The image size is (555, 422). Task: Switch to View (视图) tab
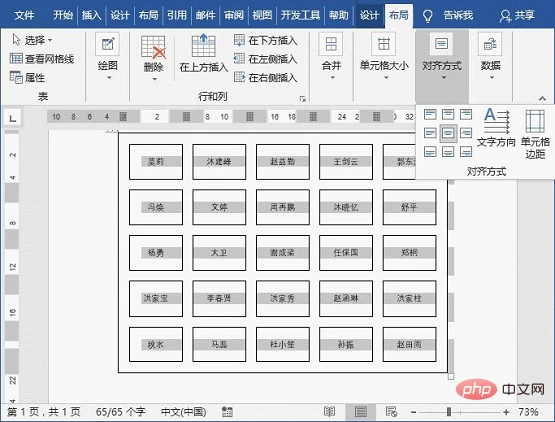pyautogui.click(x=262, y=15)
